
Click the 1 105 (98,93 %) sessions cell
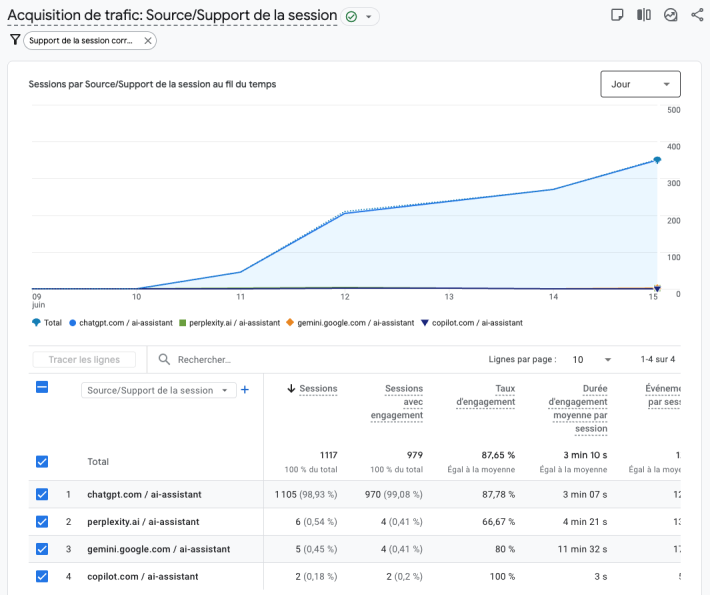(x=306, y=494)
